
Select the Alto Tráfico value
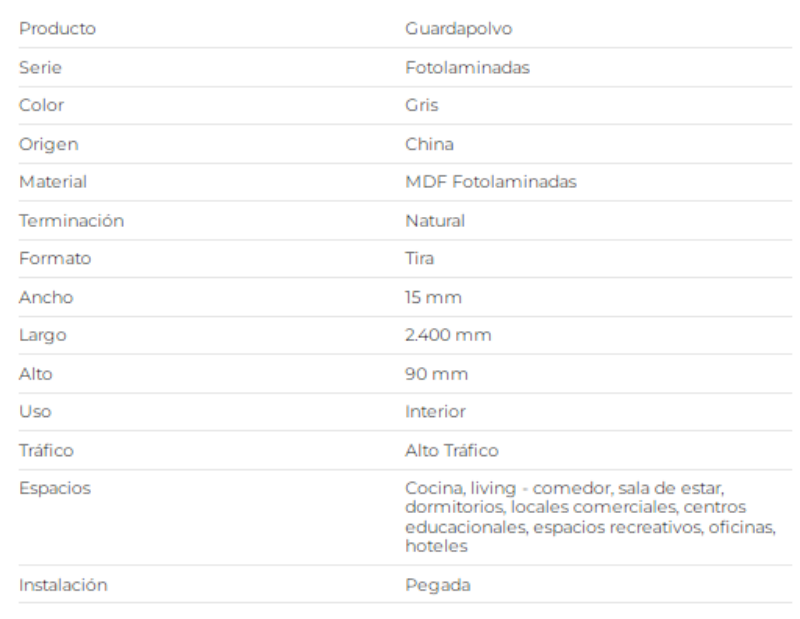click(x=452, y=450)
